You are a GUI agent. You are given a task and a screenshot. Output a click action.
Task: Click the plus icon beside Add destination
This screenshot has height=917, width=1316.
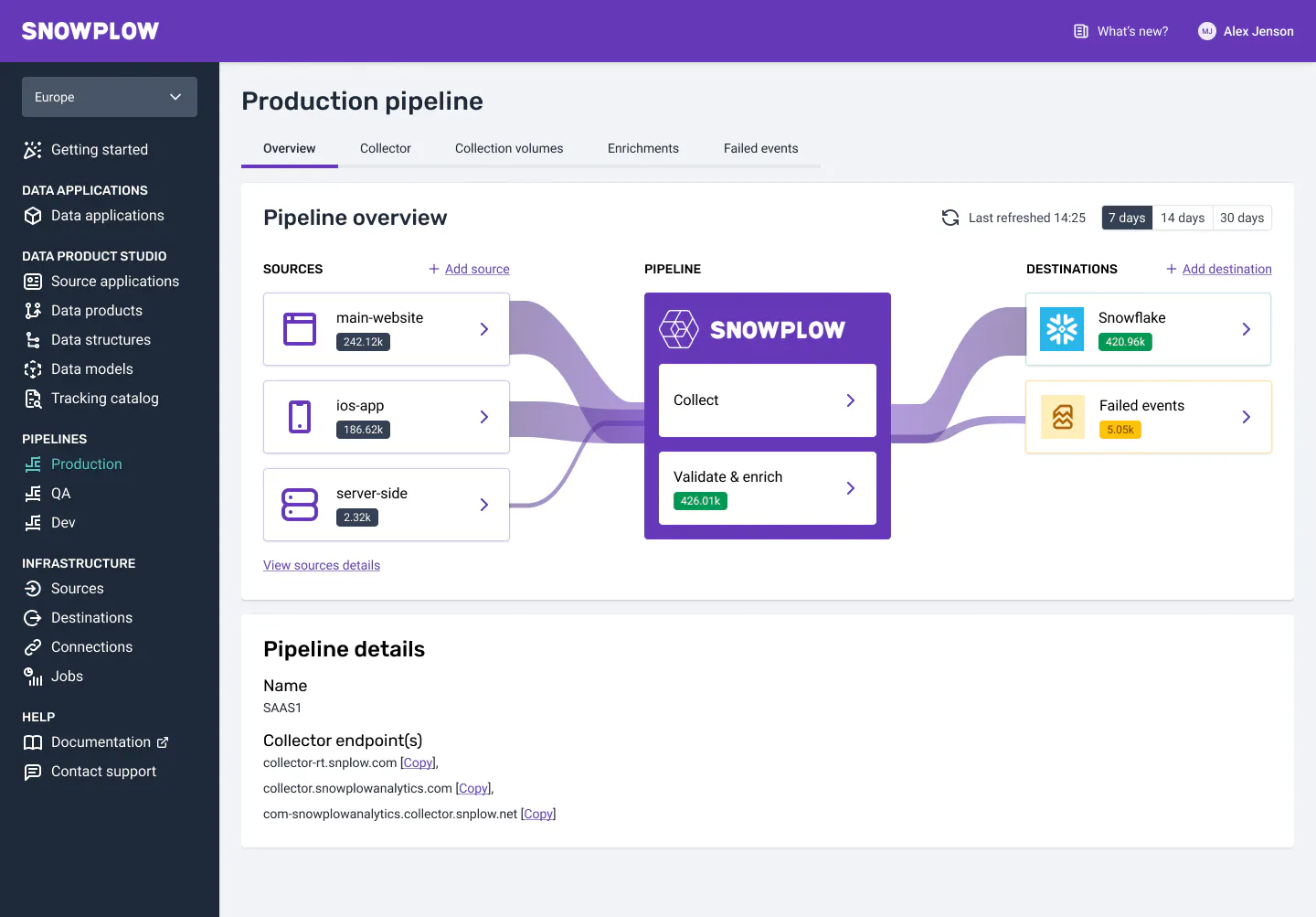pos(1172,269)
